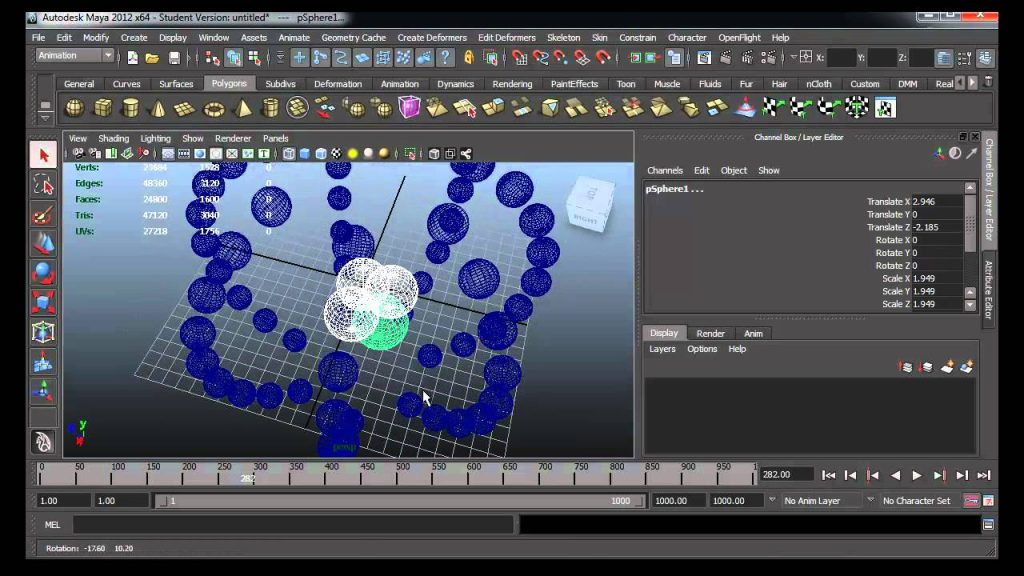1024x576 pixels.
Task: Create a polygon pyramid from shelf
Action: click(x=242, y=108)
